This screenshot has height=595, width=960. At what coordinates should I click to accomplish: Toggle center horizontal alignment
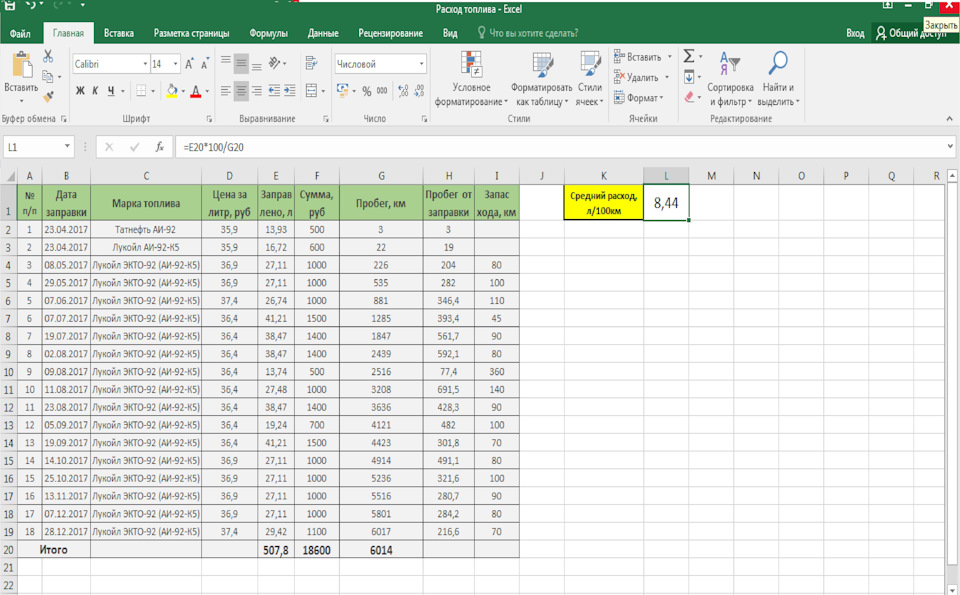(241, 91)
